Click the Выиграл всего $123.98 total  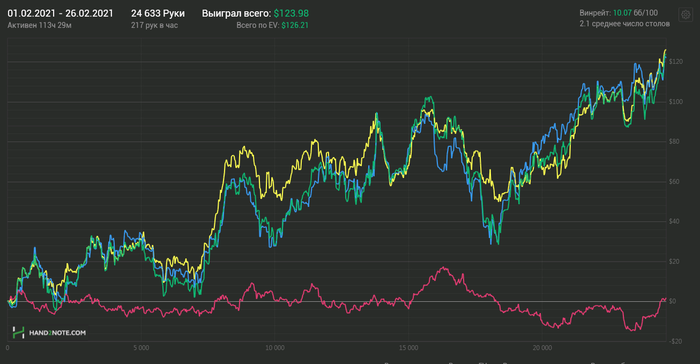pyautogui.click(x=255, y=13)
